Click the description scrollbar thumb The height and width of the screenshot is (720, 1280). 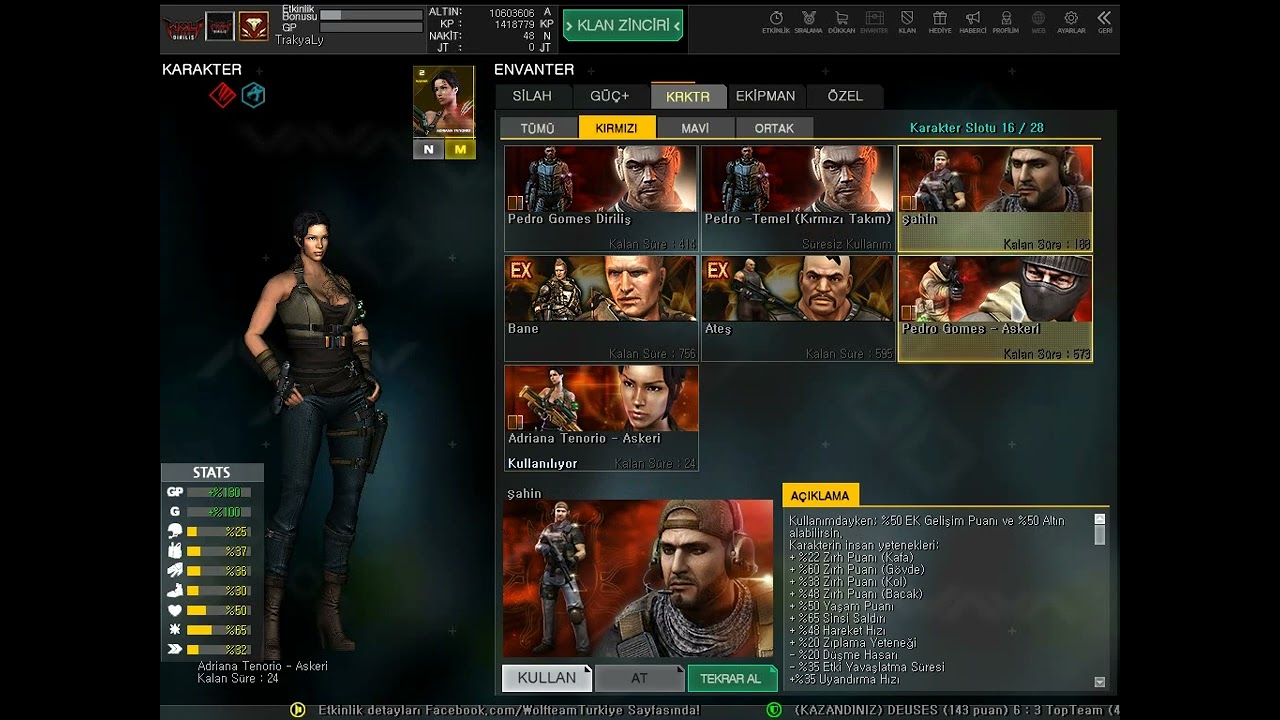[1100, 535]
